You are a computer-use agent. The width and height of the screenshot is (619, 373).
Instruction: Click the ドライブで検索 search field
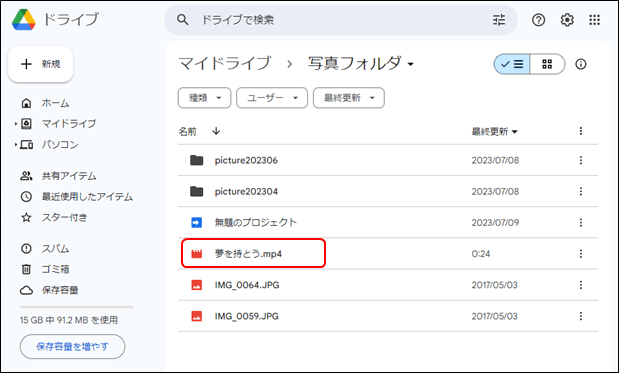pyautogui.click(x=341, y=20)
